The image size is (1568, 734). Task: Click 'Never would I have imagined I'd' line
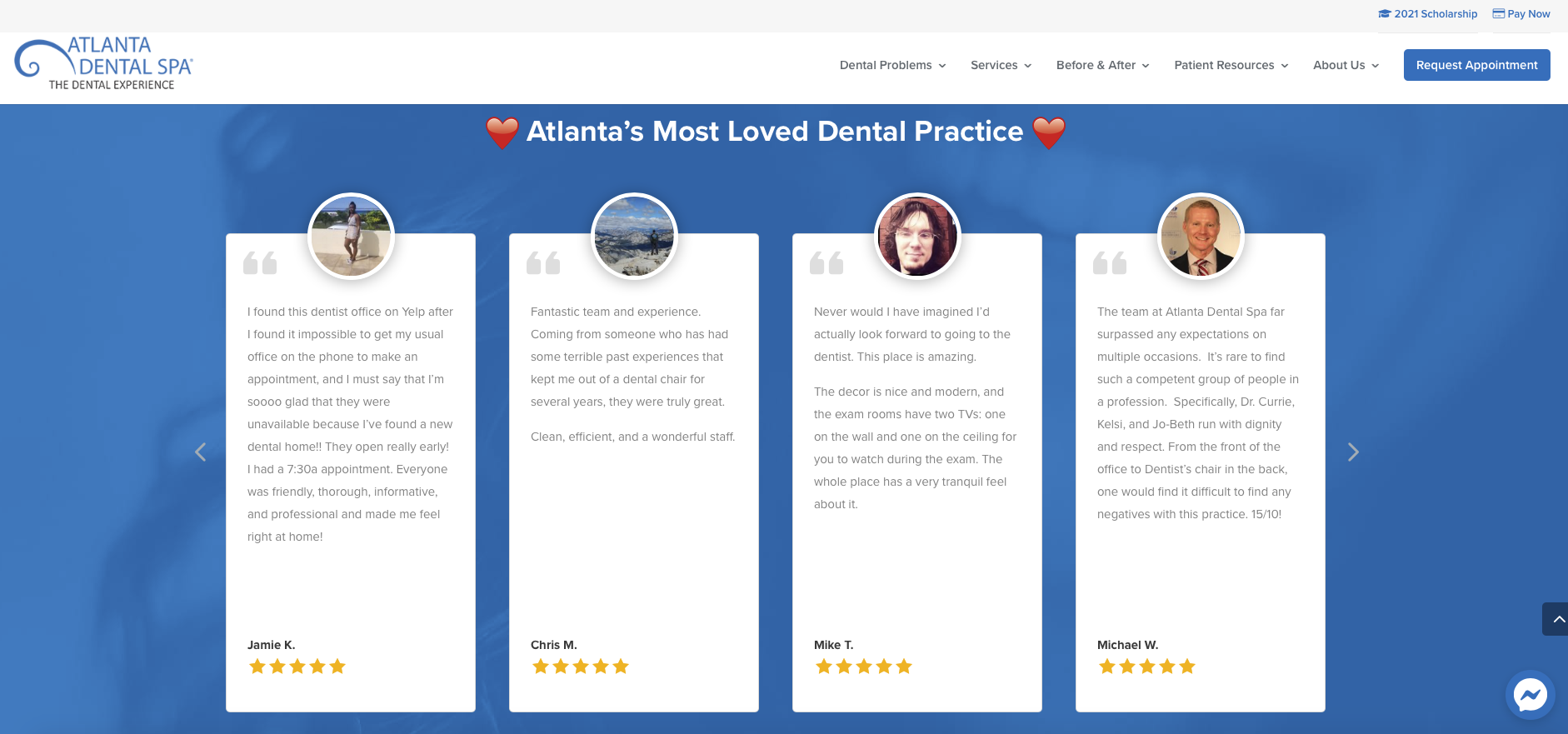[x=901, y=312]
